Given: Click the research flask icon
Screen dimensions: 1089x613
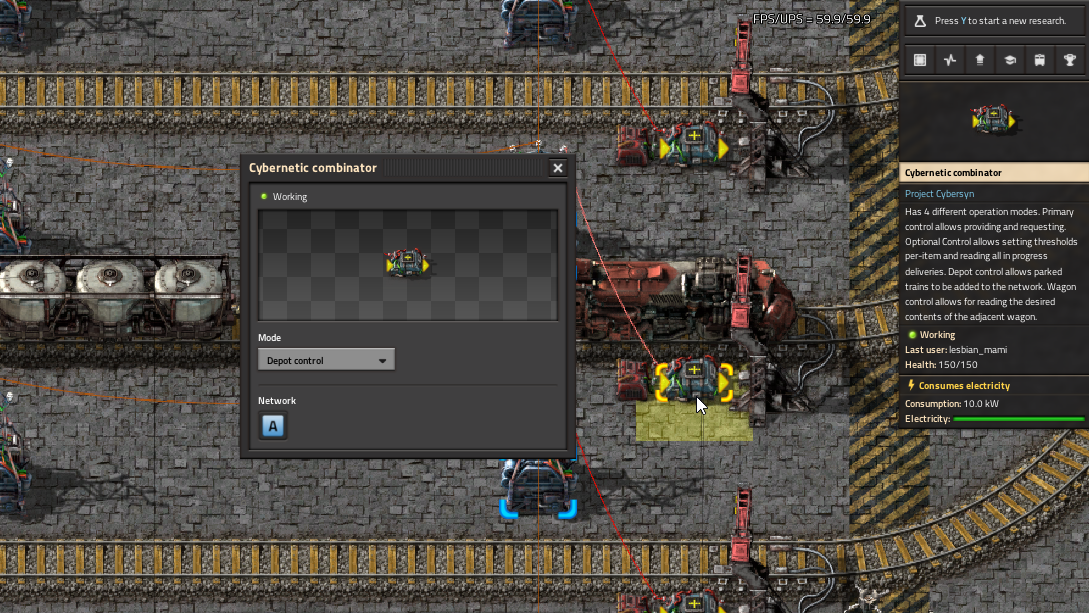Looking at the screenshot, I should [x=920, y=20].
